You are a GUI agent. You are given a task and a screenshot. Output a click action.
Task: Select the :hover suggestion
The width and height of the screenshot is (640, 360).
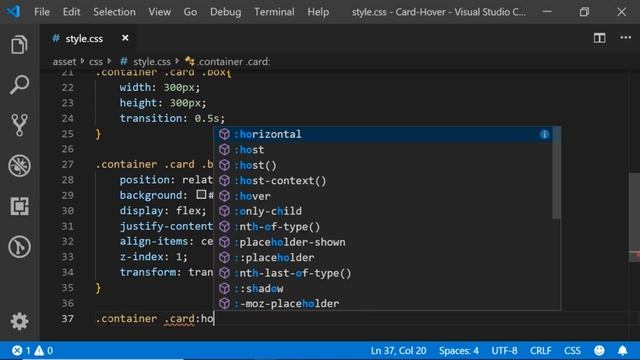(x=384, y=196)
